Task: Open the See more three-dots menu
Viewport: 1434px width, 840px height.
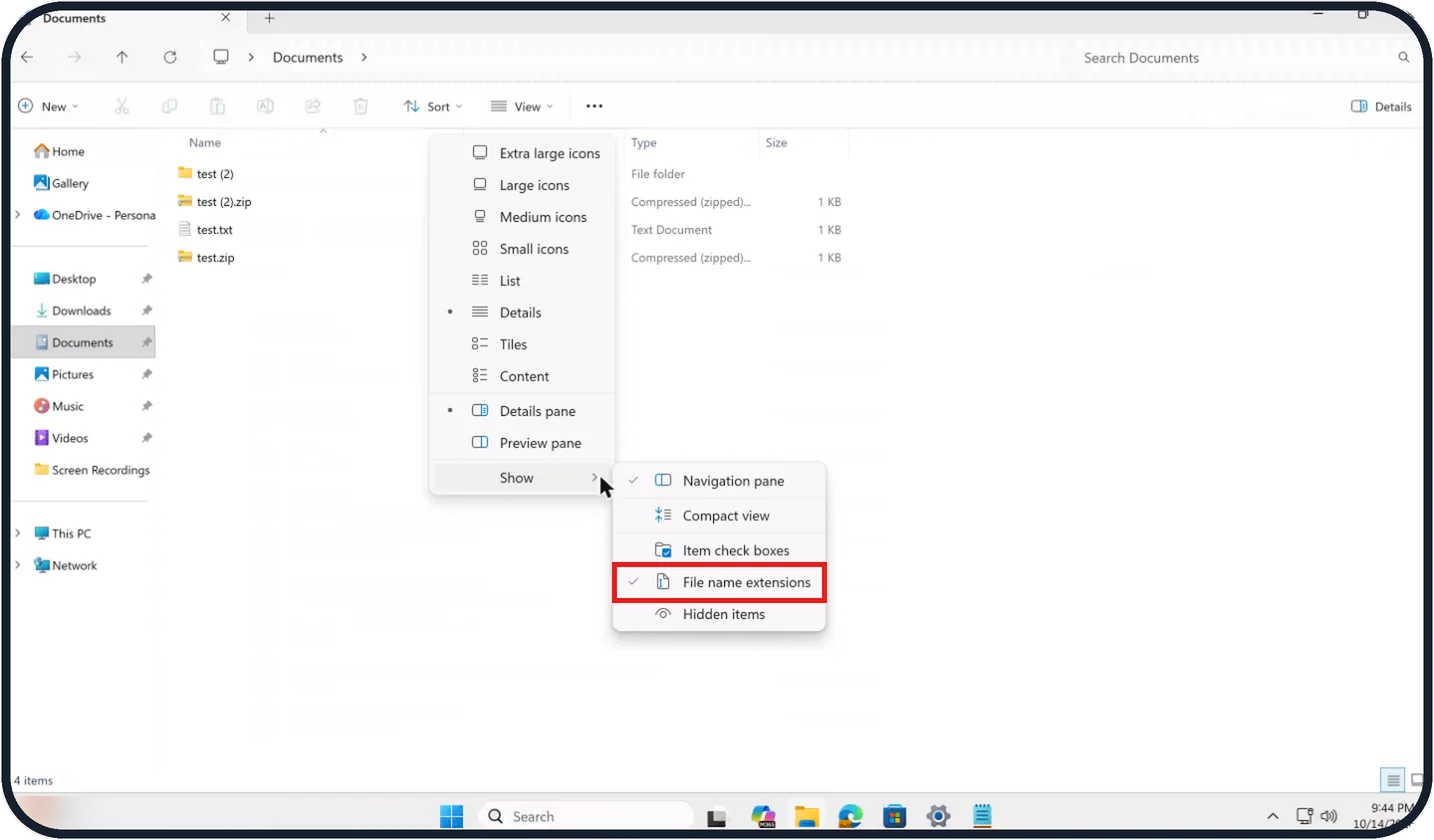Action: (595, 106)
